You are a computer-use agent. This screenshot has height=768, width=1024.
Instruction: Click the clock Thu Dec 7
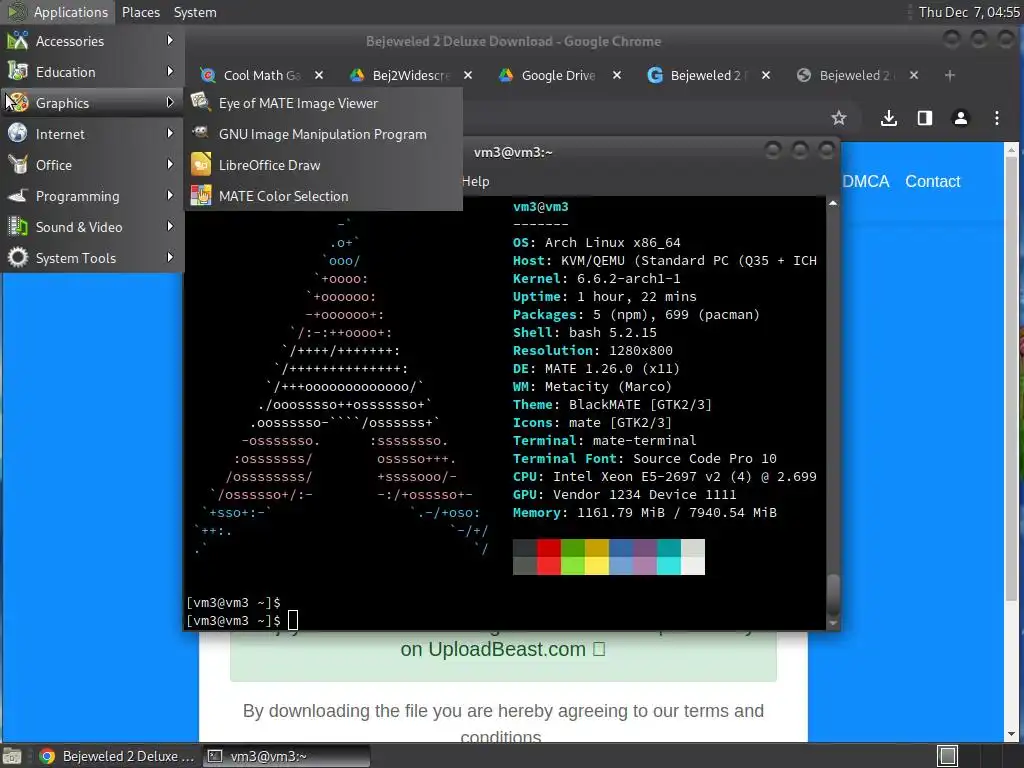pos(968,12)
